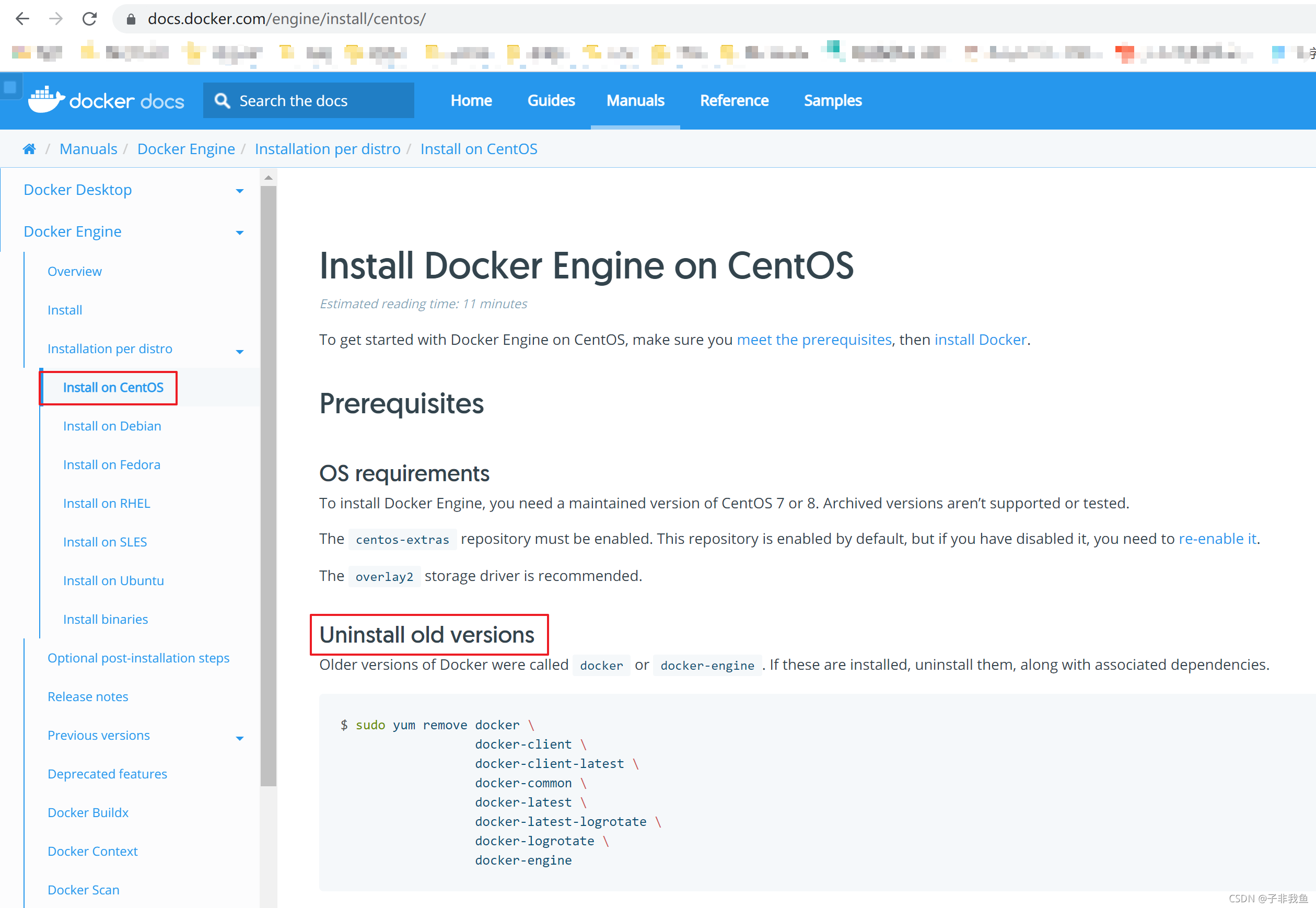Click the browser forward arrow
The width and height of the screenshot is (1316, 908).
[x=56, y=19]
